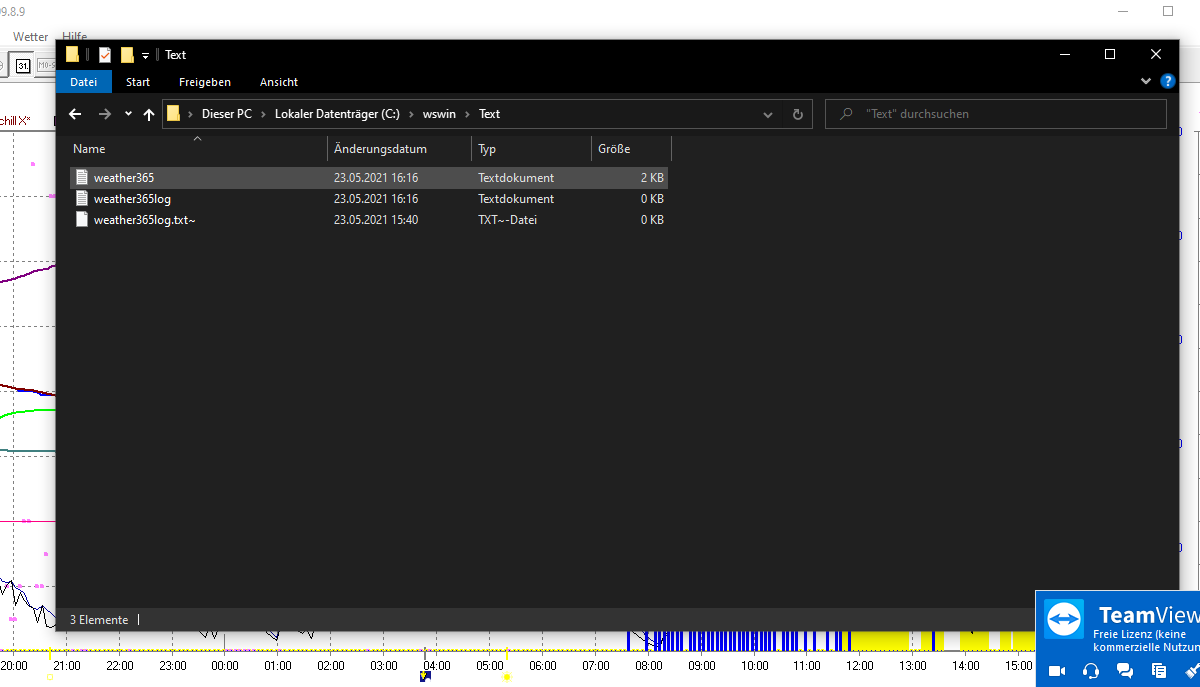Screen dimensions: 1200x687
Task: Open Explorer help question mark icon
Action: click(1167, 81)
